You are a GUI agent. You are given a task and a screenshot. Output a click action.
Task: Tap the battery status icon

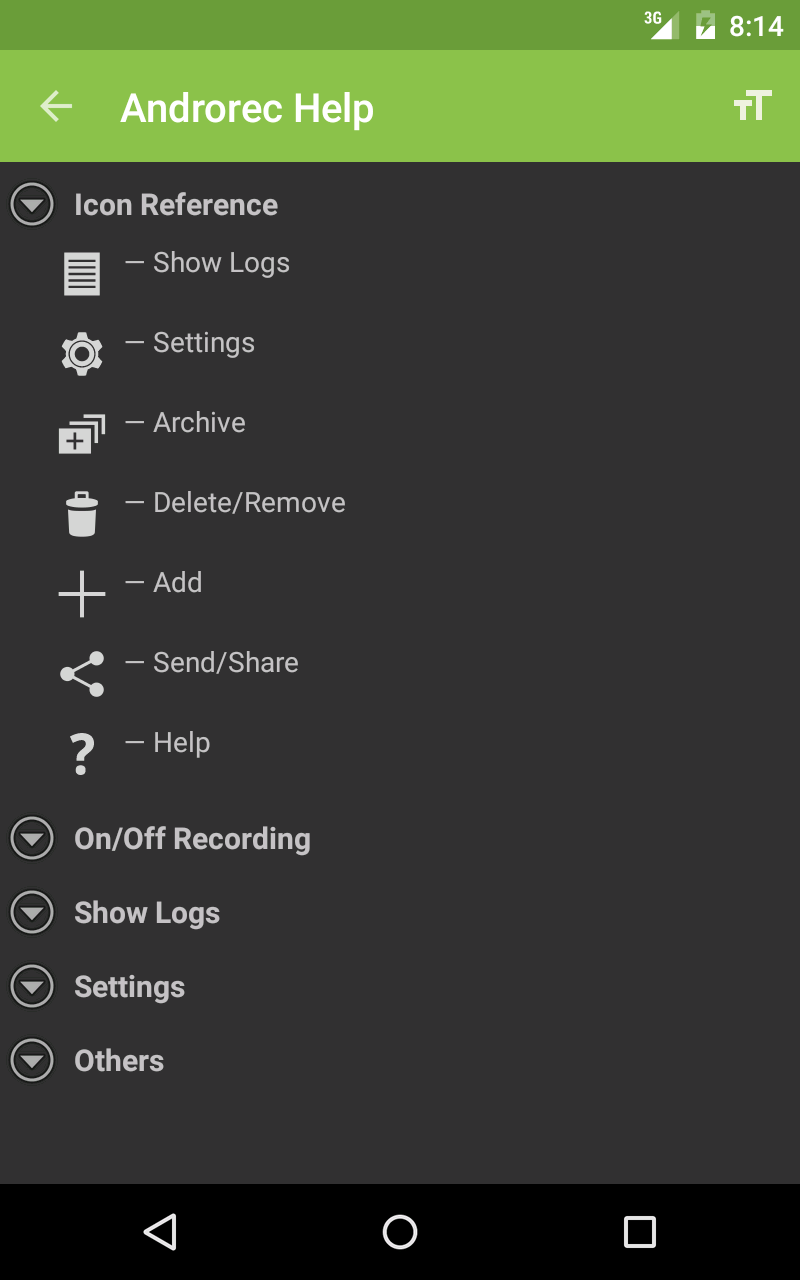[706, 25]
